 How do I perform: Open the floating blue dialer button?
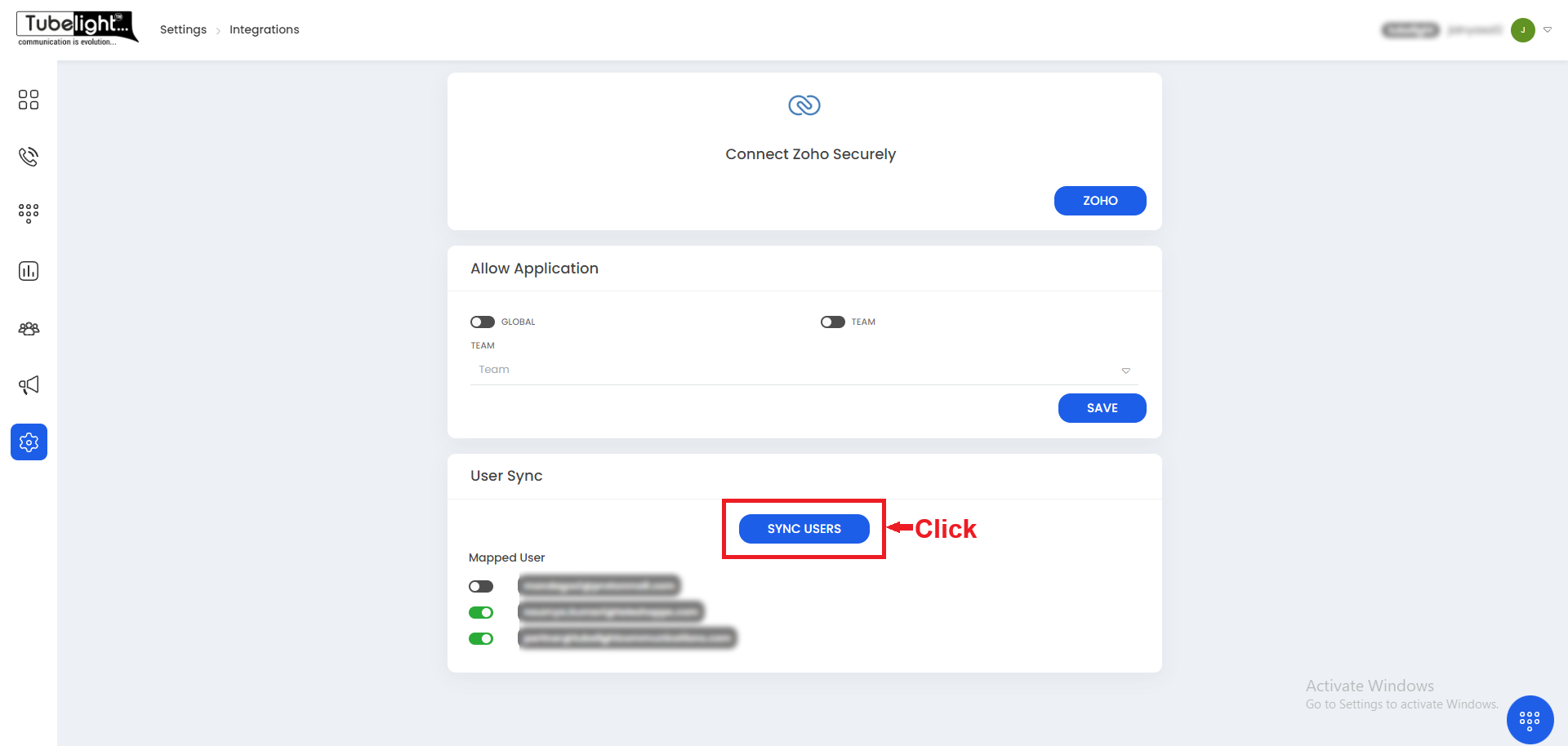tap(1530, 719)
